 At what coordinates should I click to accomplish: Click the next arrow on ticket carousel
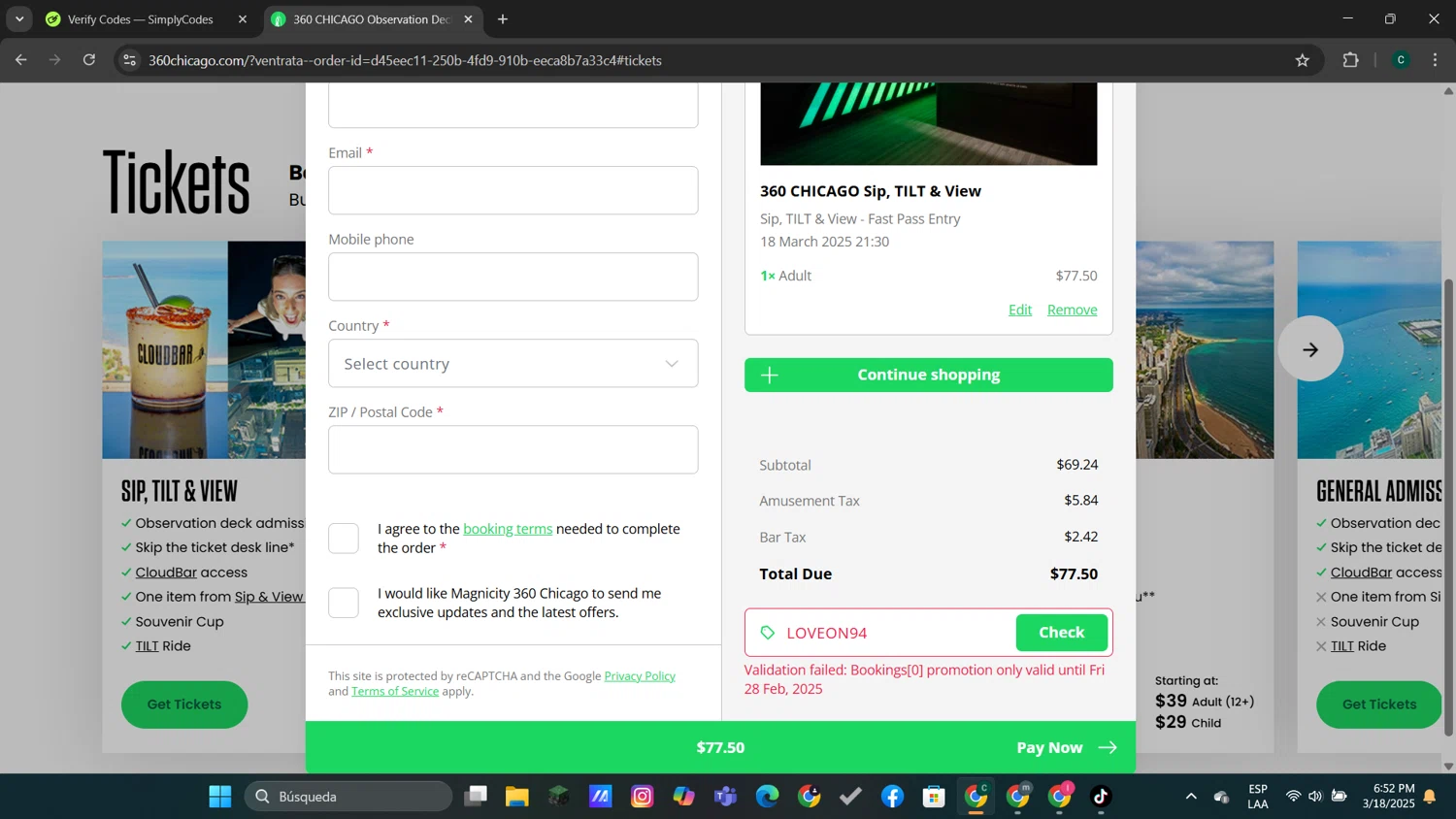tap(1310, 349)
